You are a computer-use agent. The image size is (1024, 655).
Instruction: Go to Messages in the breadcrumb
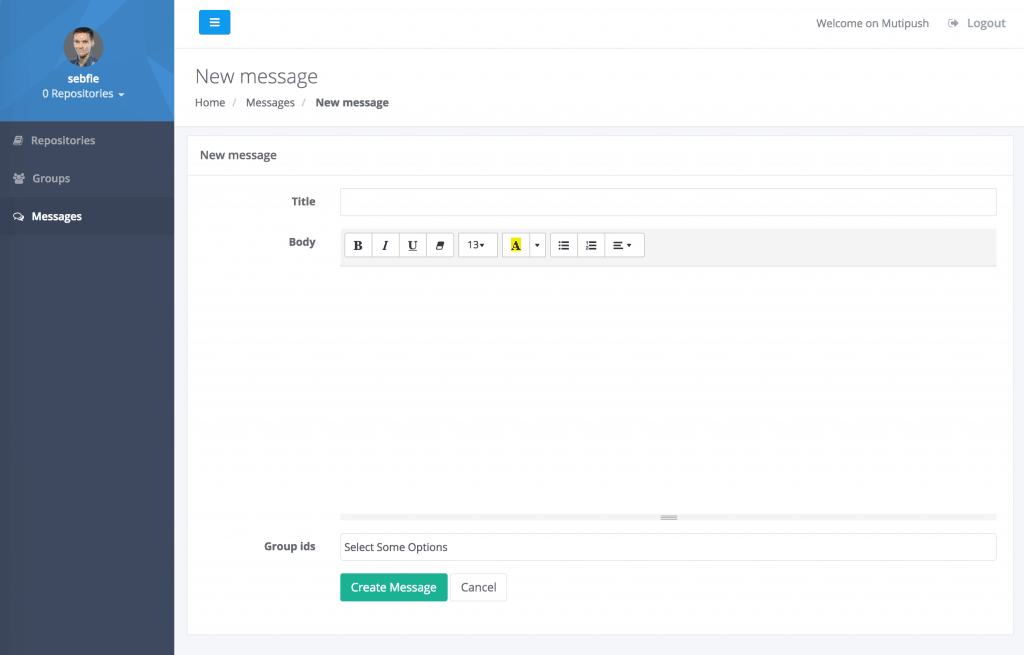pos(270,103)
